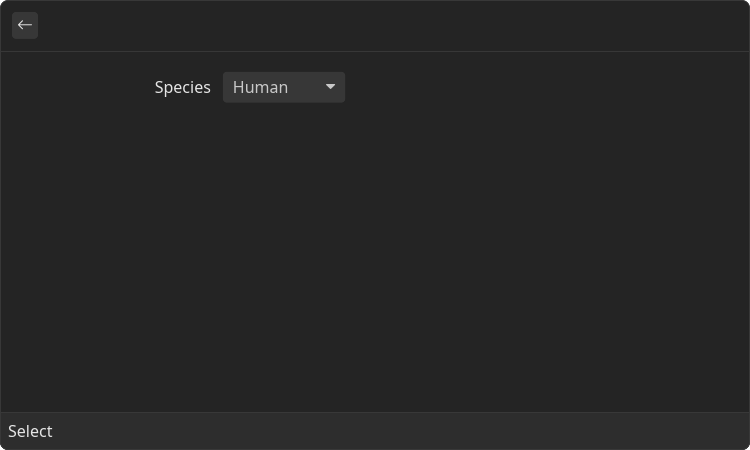Click the word Human

(260, 87)
